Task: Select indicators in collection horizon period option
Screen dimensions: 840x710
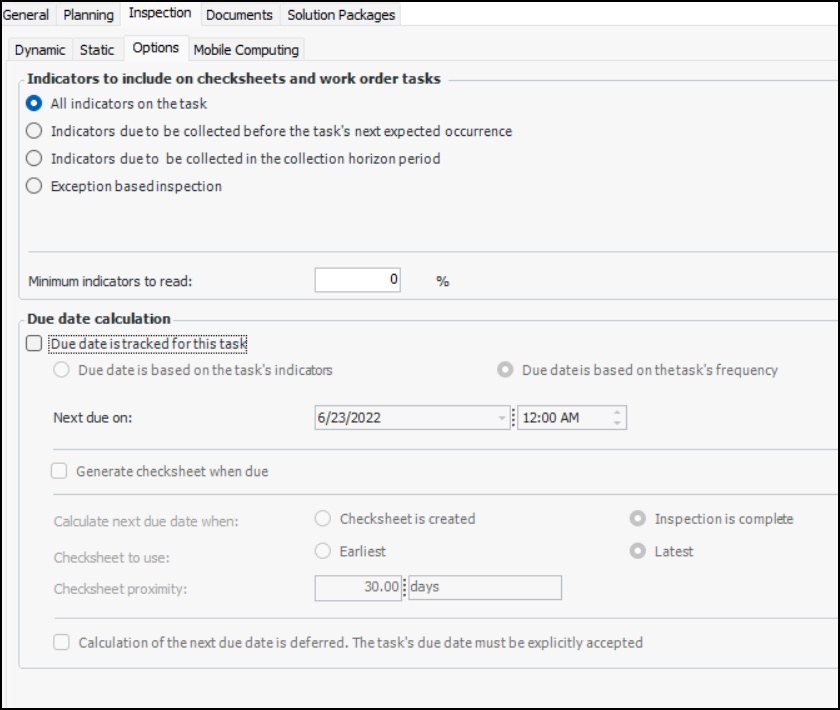Action: (x=35, y=158)
